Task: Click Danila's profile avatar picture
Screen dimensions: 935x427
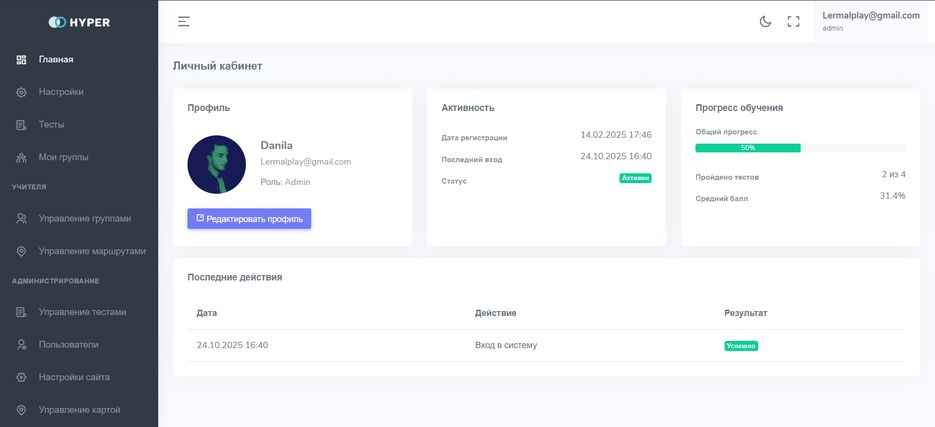Action: [216, 164]
